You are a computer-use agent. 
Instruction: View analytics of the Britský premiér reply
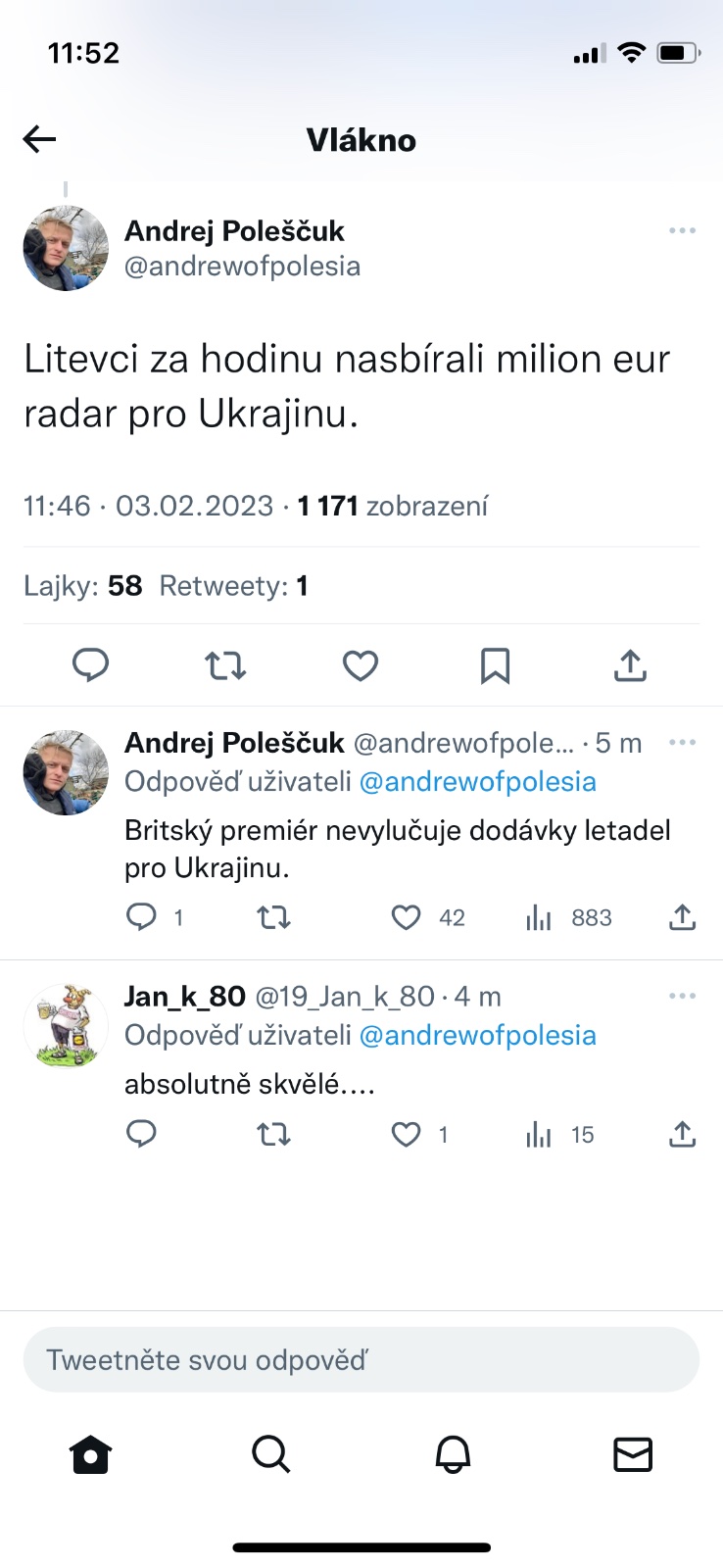pyautogui.click(x=539, y=917)
